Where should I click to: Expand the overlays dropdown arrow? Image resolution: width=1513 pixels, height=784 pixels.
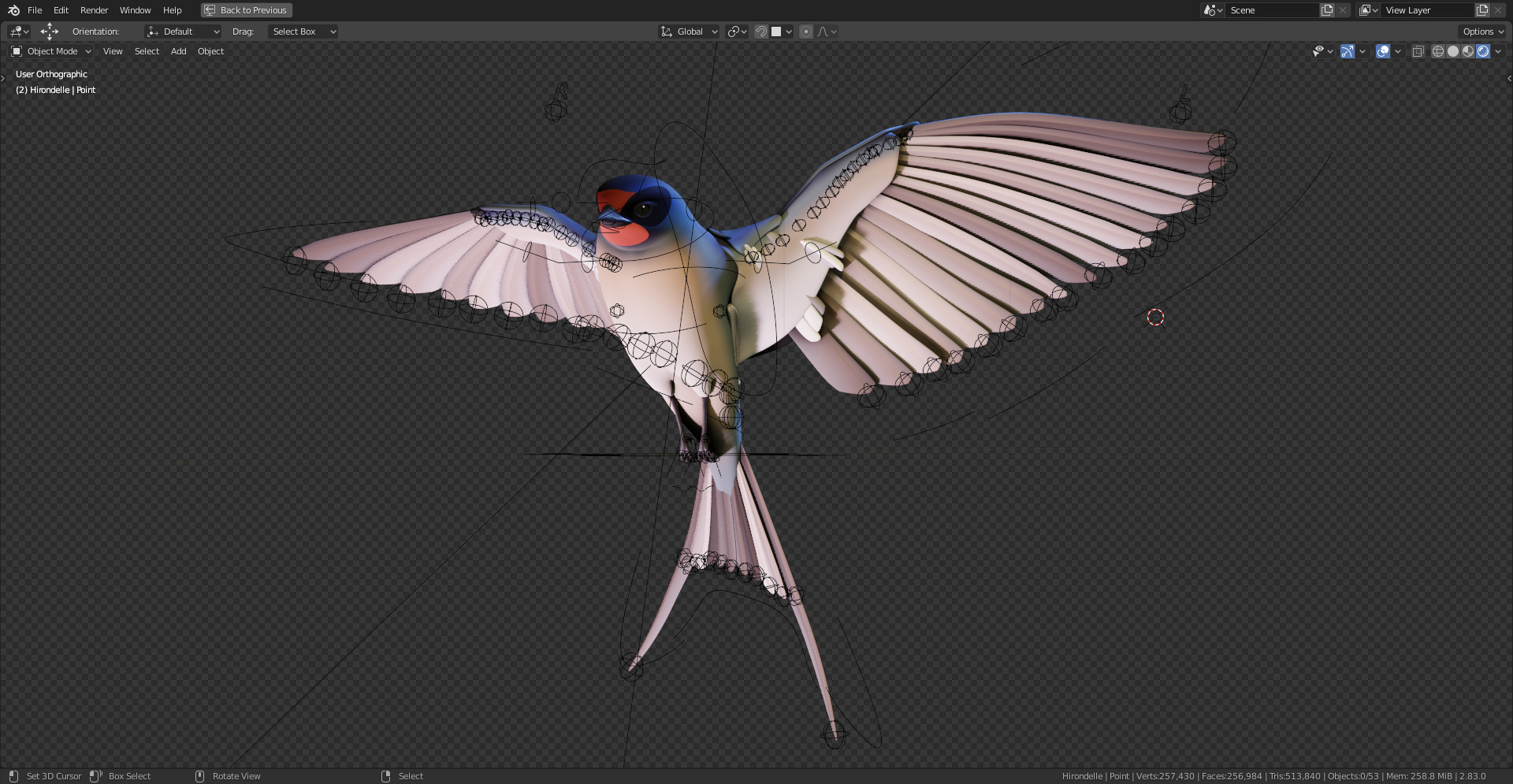tap(1398, 51)
